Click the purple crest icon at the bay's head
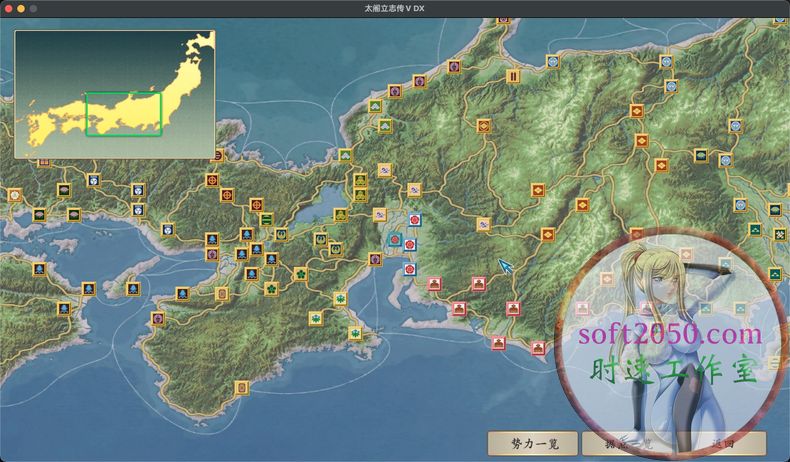The width and height of the screenshot is (790, 462). click(x=375, y=259)
